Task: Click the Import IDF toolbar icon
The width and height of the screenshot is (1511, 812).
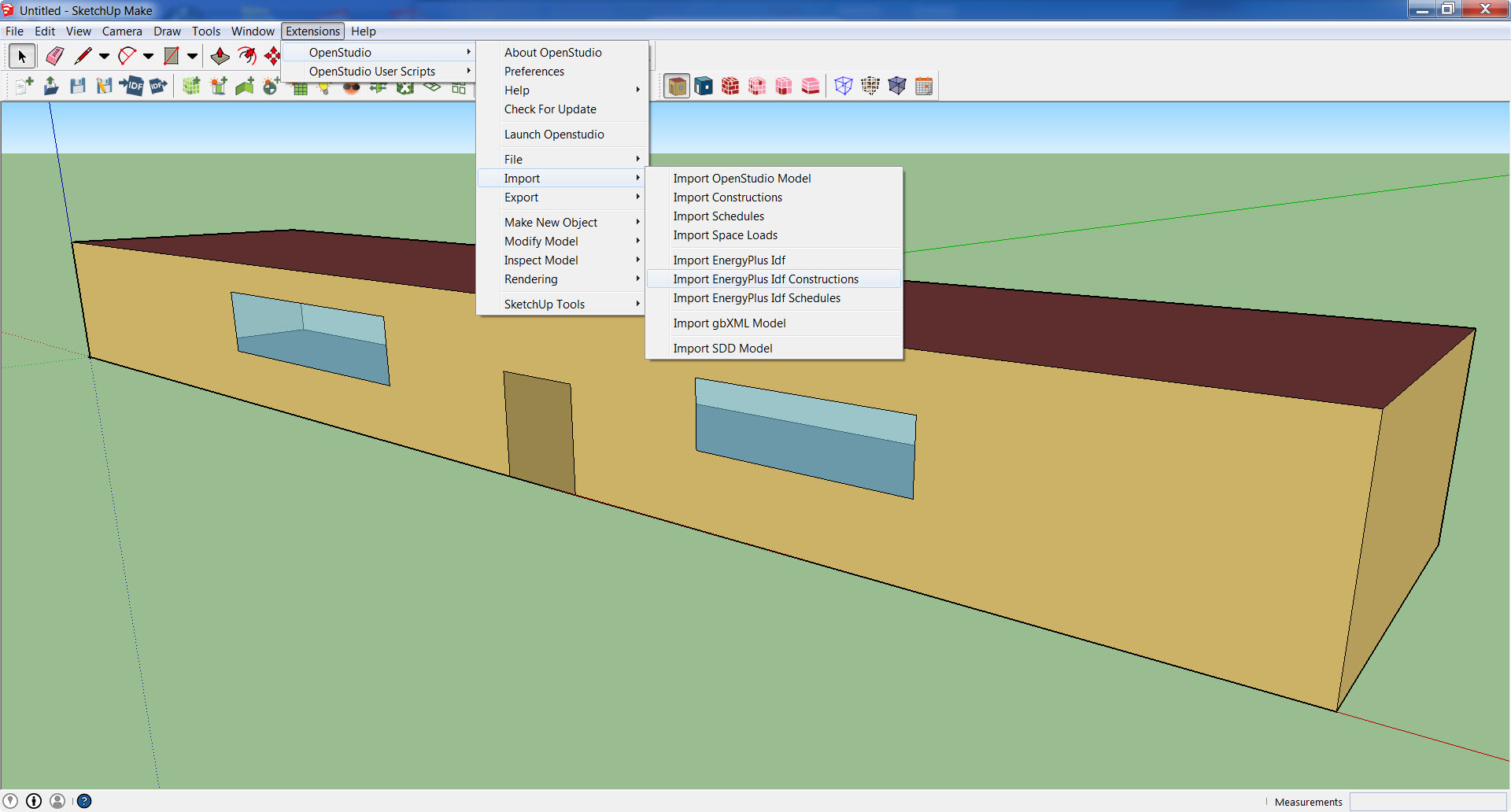Action: pos(131,86)
